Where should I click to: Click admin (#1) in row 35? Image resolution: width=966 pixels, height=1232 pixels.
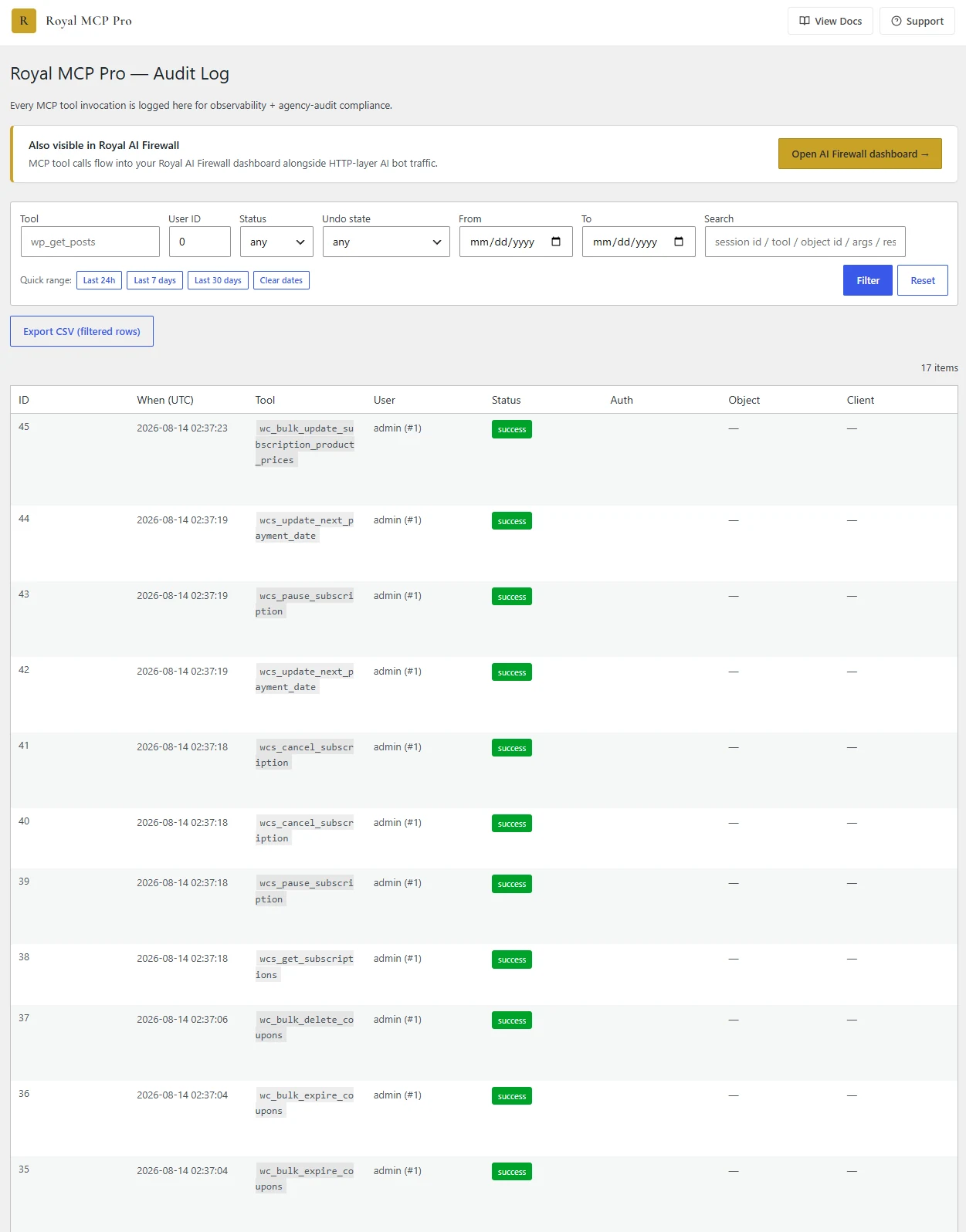point(398,1171)
